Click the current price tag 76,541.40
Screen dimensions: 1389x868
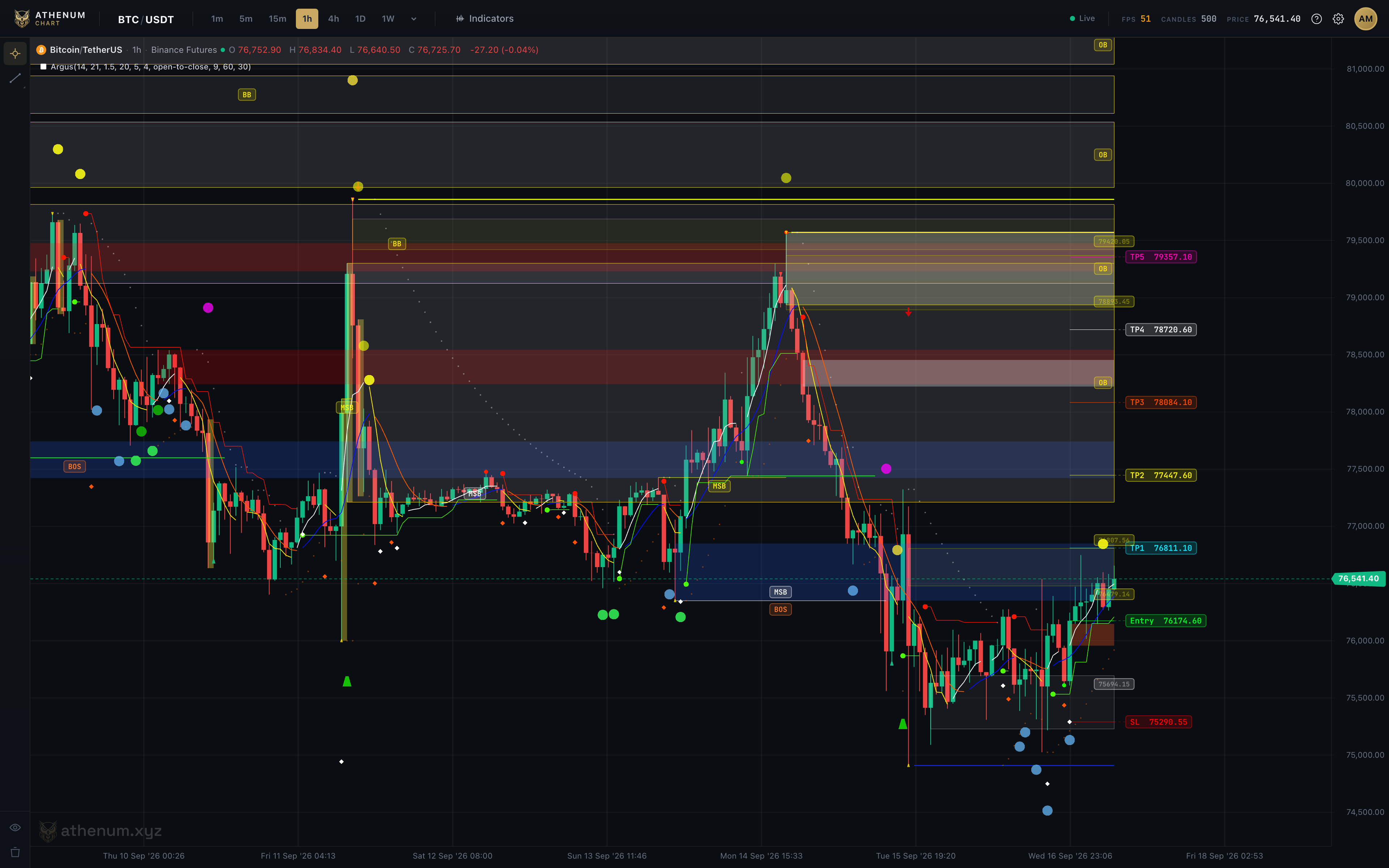(1359, 579)
